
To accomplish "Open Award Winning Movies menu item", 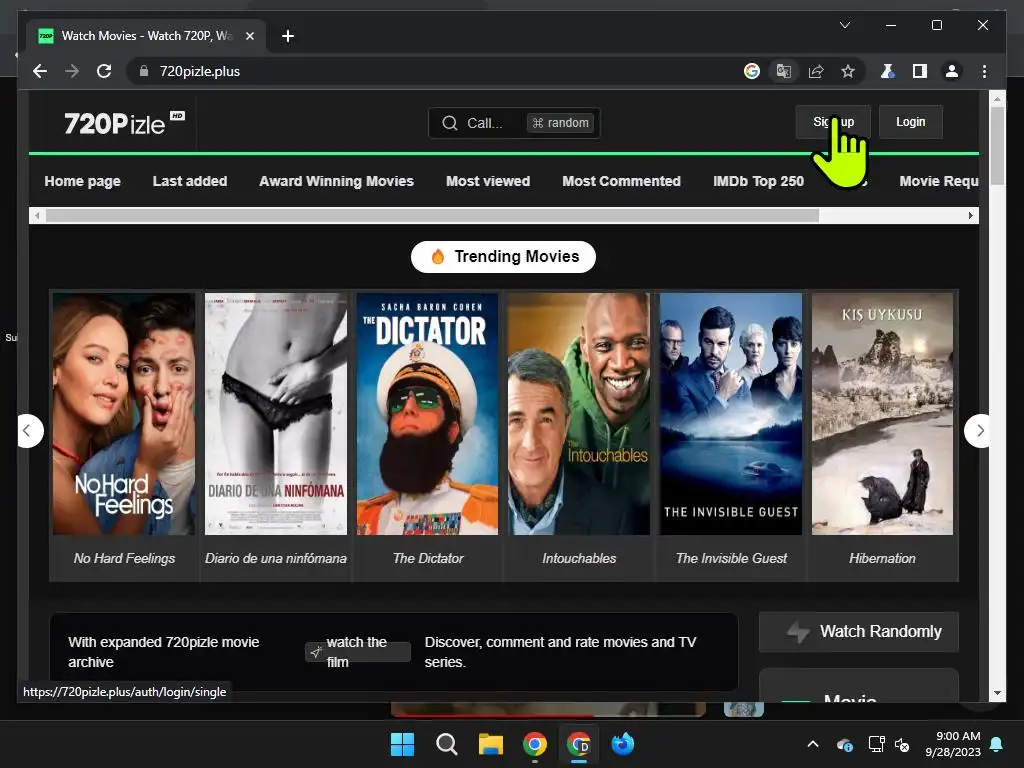I will (x=336, y=181).
